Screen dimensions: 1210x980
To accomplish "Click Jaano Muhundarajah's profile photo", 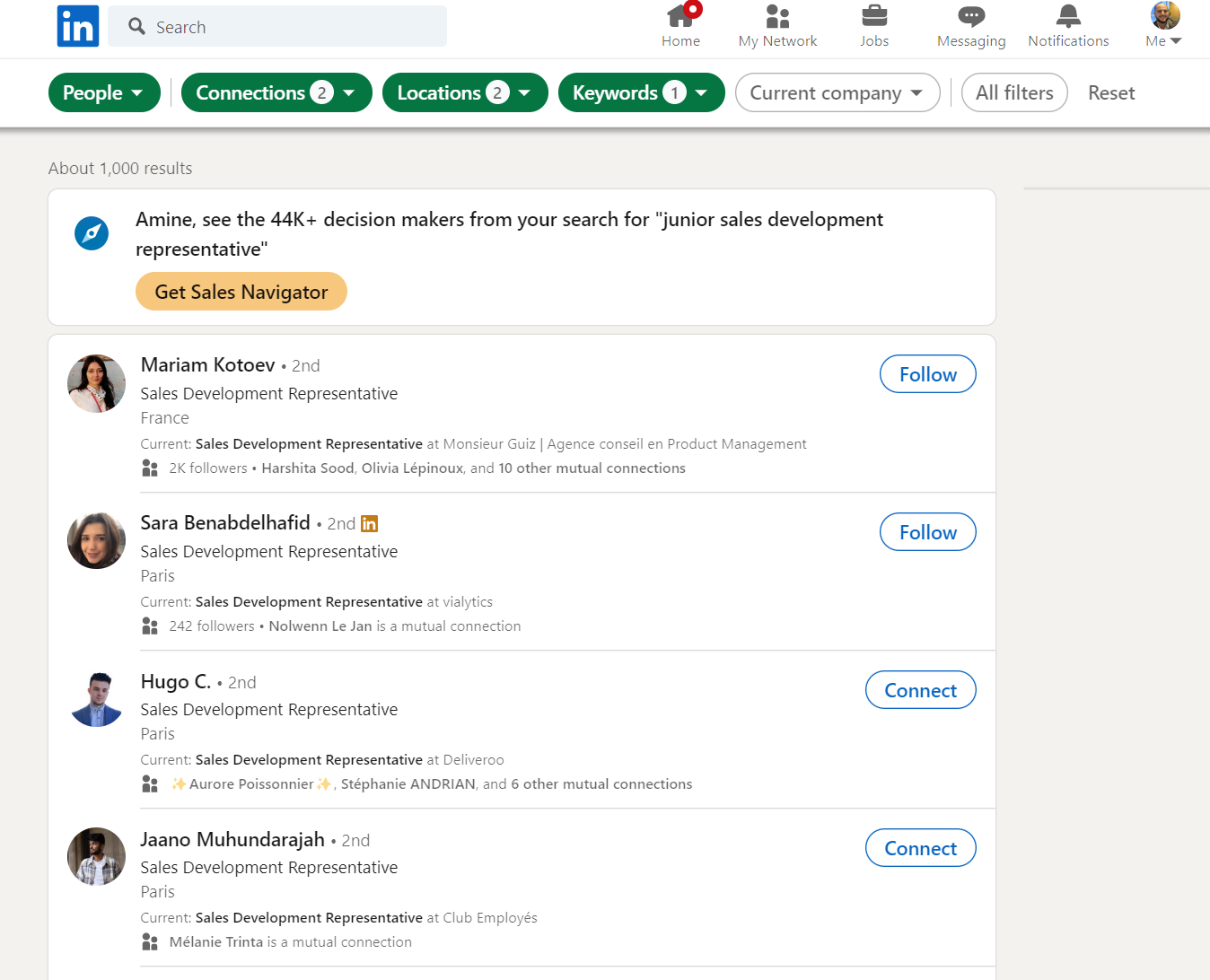I will point(97,857).
